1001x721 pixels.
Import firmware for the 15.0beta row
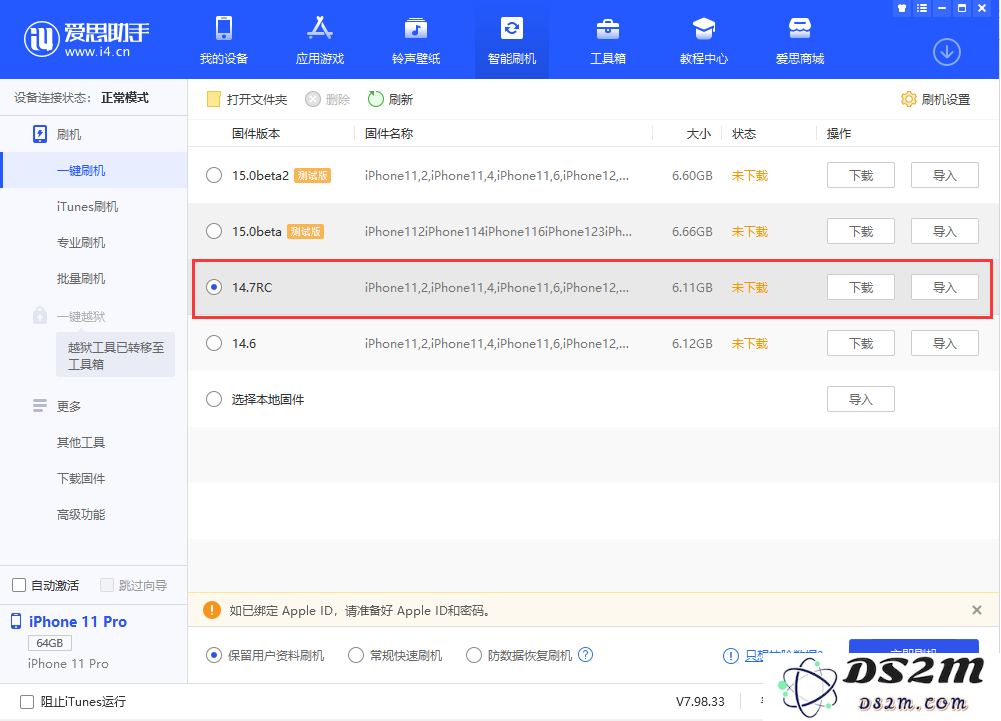tap(944, 231)
